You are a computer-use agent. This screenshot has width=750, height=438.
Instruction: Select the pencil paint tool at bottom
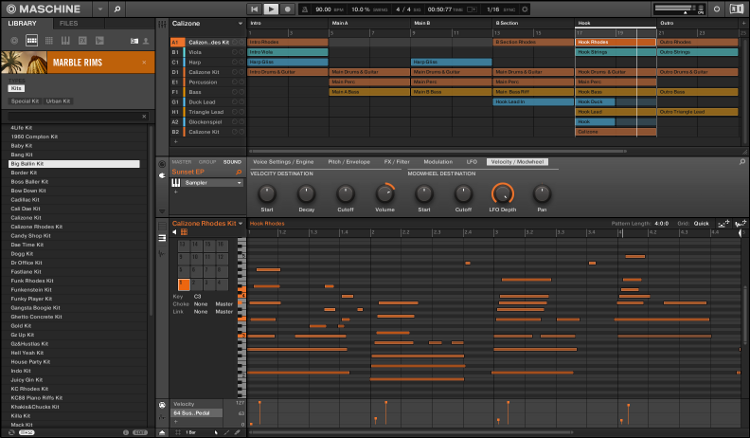[226, 432]
